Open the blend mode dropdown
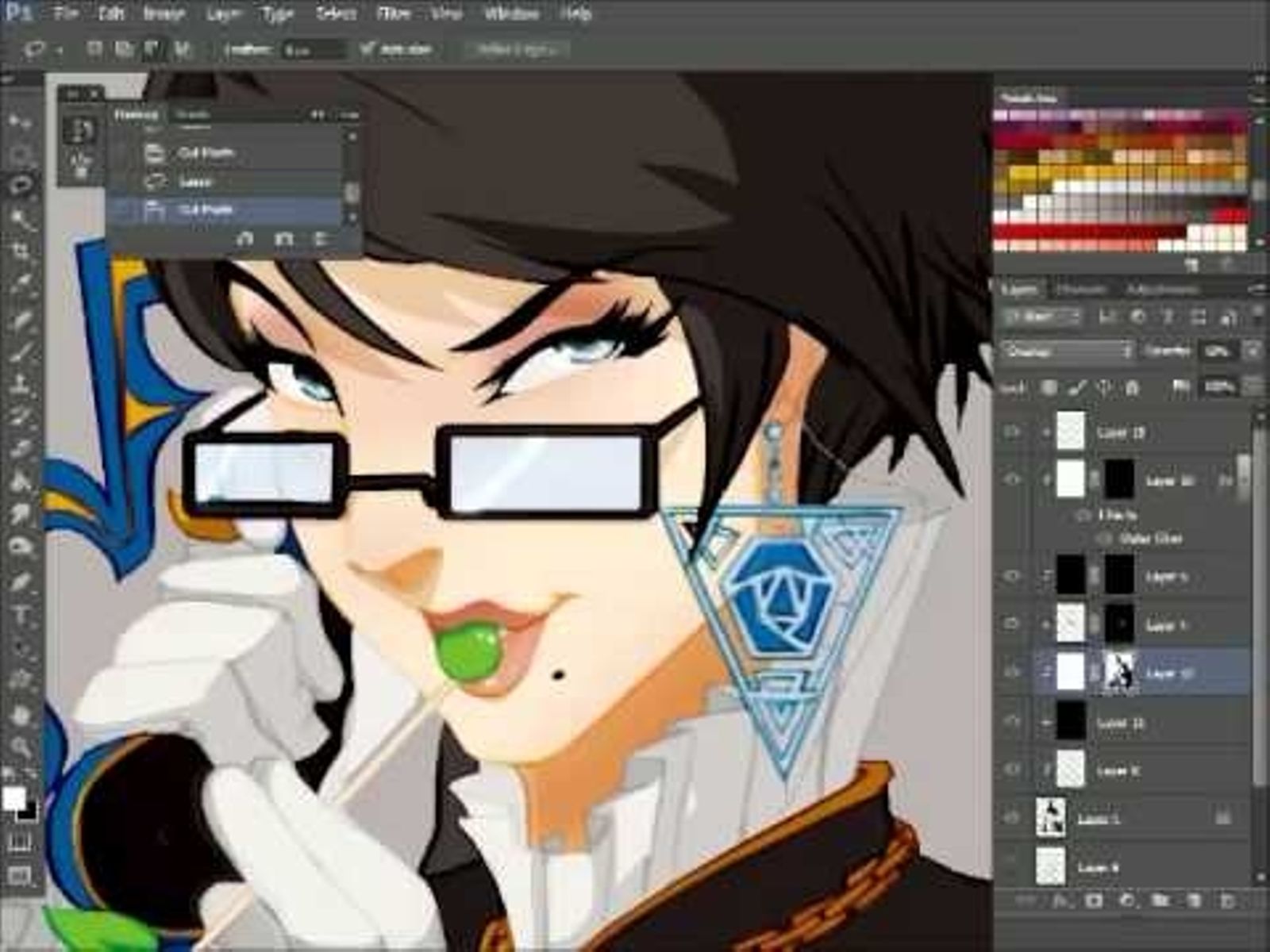Image resolution: width=1270 pixels, height=952 pixels. (1068, 351)
